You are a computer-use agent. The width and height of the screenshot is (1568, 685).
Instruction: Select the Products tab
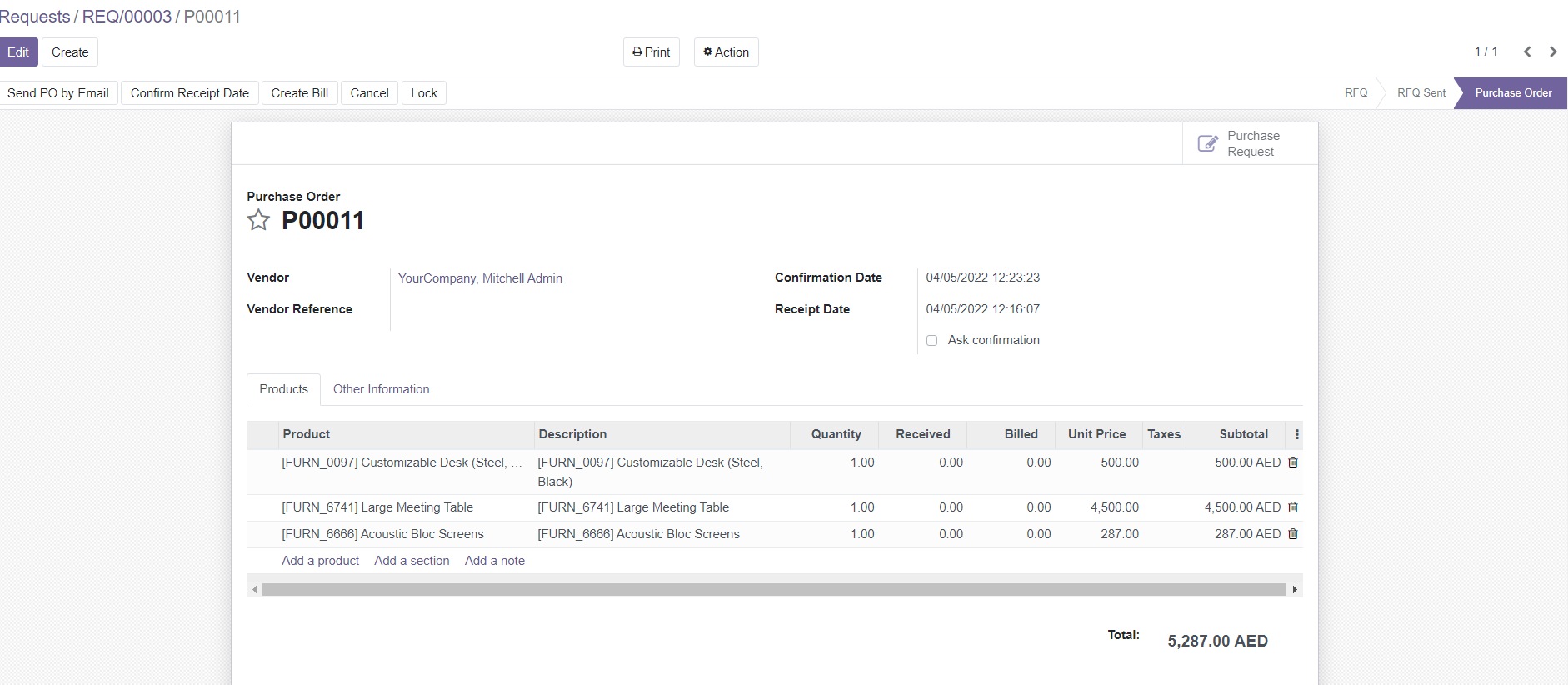pyautogui.click(x=283, y=389)
